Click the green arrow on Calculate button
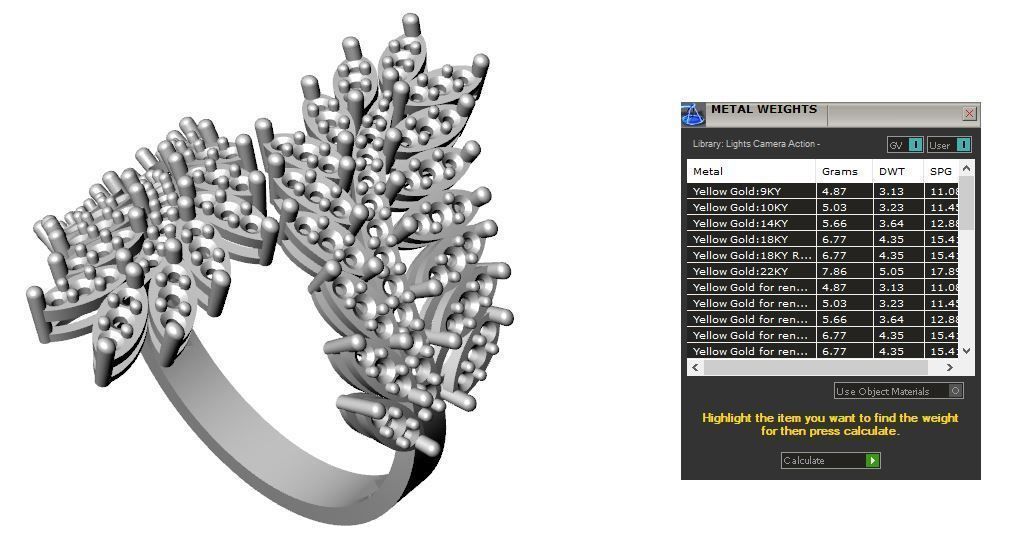1018x555 pixels. tap(873, 460)
